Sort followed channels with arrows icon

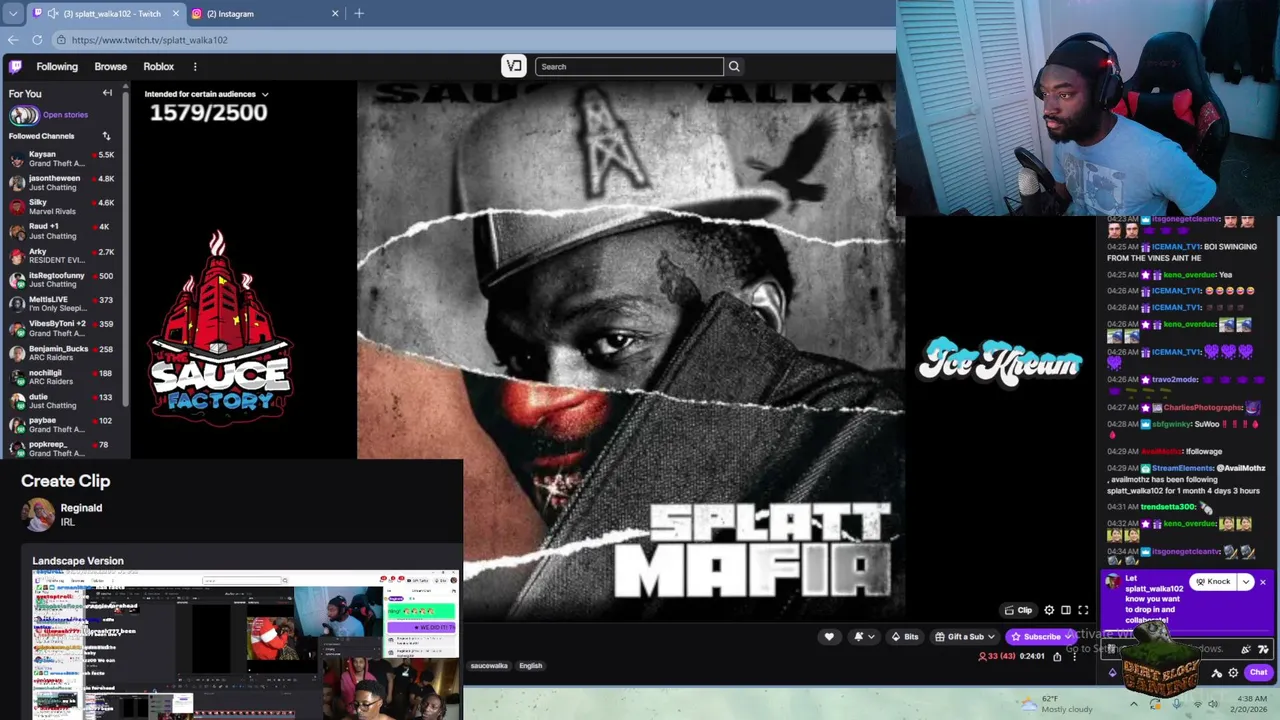click(x=106, y=136)
